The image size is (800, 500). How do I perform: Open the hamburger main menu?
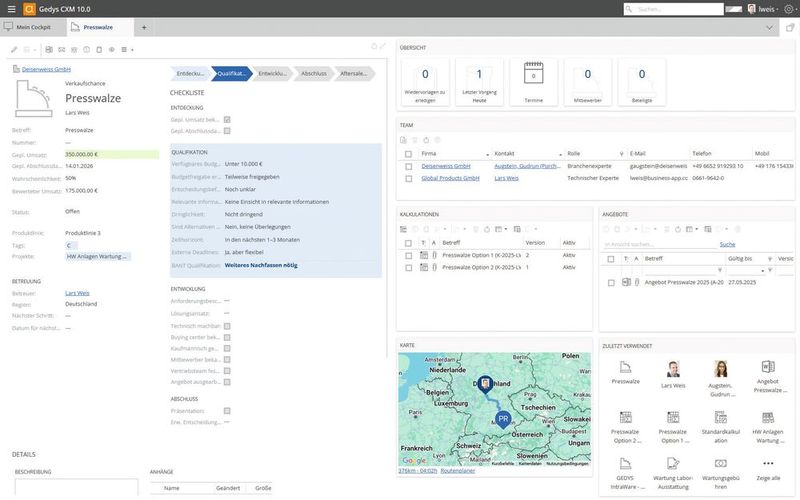tap(11, 9)
